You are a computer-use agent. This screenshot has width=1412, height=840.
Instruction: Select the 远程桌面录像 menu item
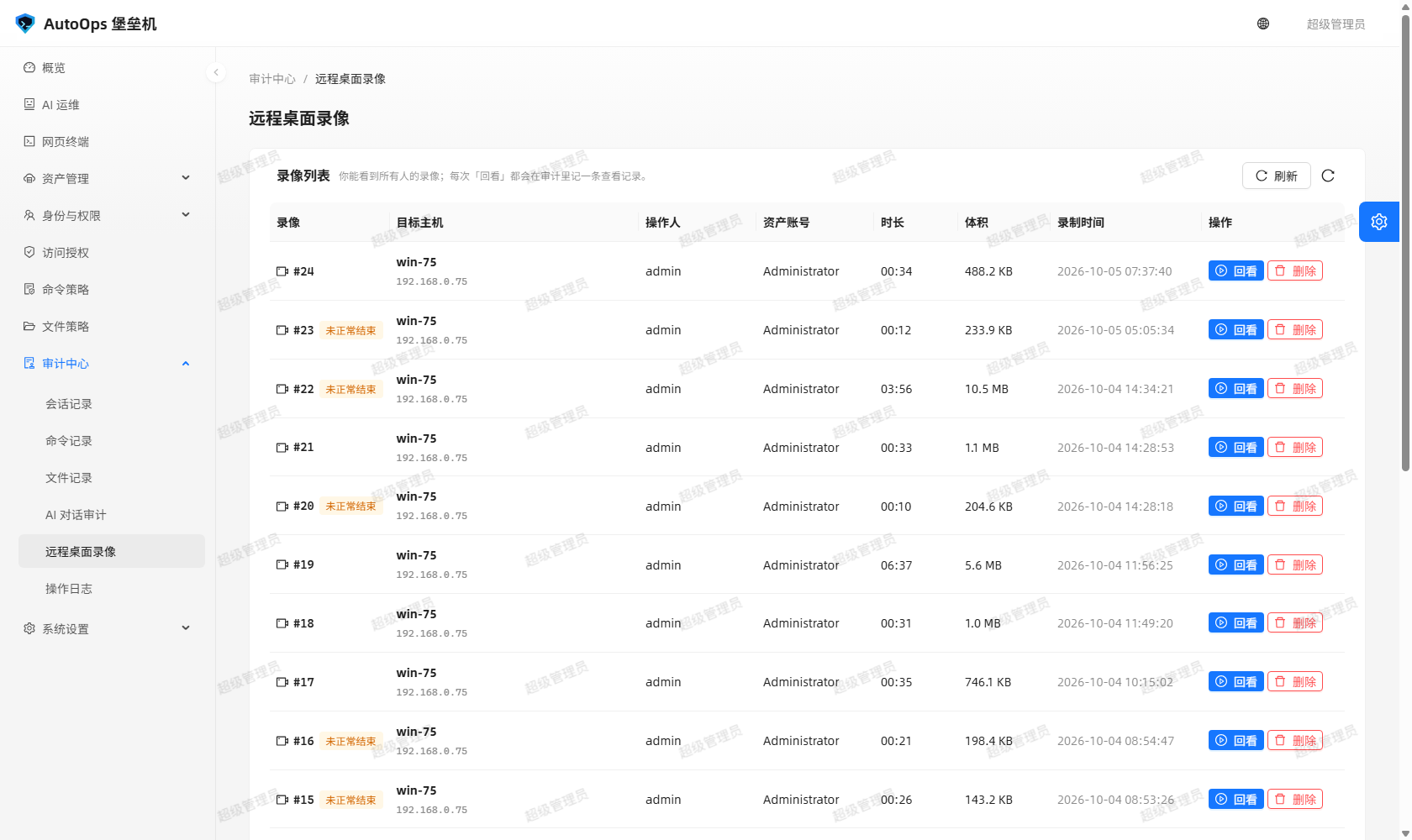112,551
